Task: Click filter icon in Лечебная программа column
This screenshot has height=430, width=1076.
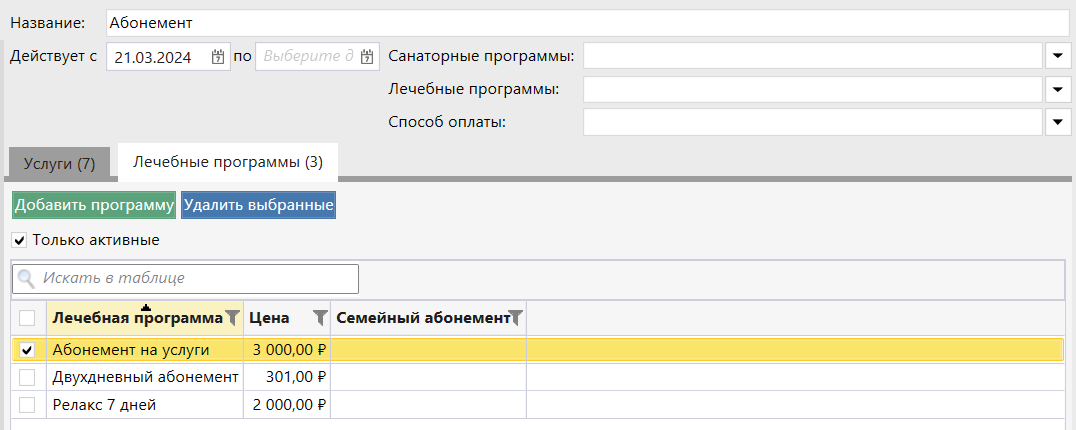Action: click(x=232, y=318)
